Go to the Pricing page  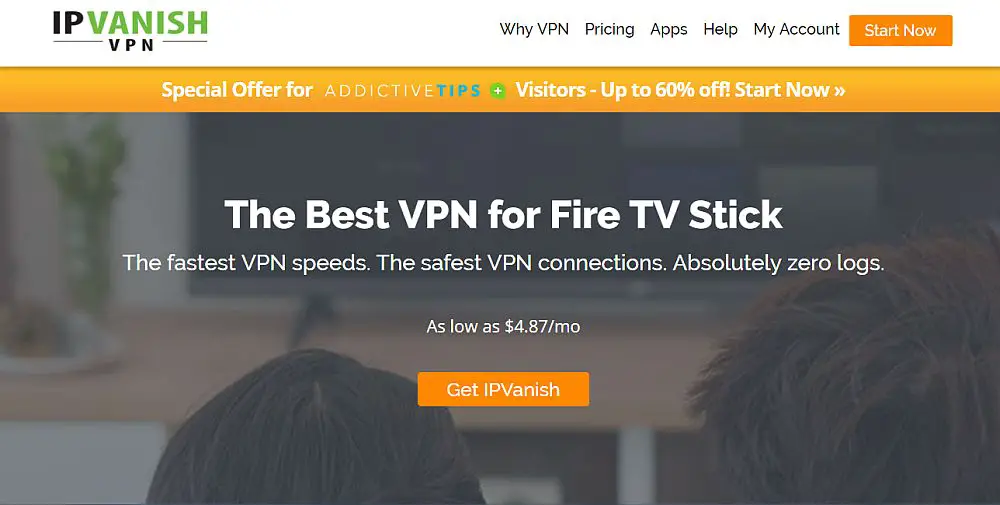610,29
